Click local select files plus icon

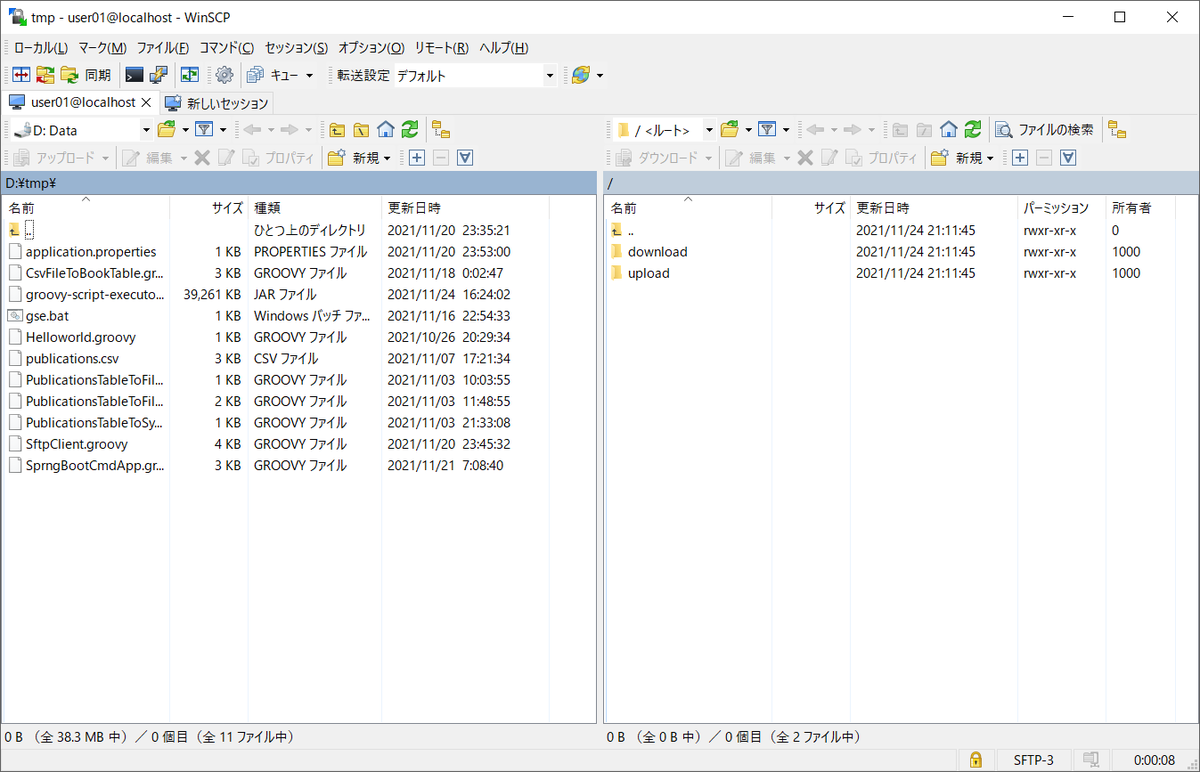[x=416, y=157]
